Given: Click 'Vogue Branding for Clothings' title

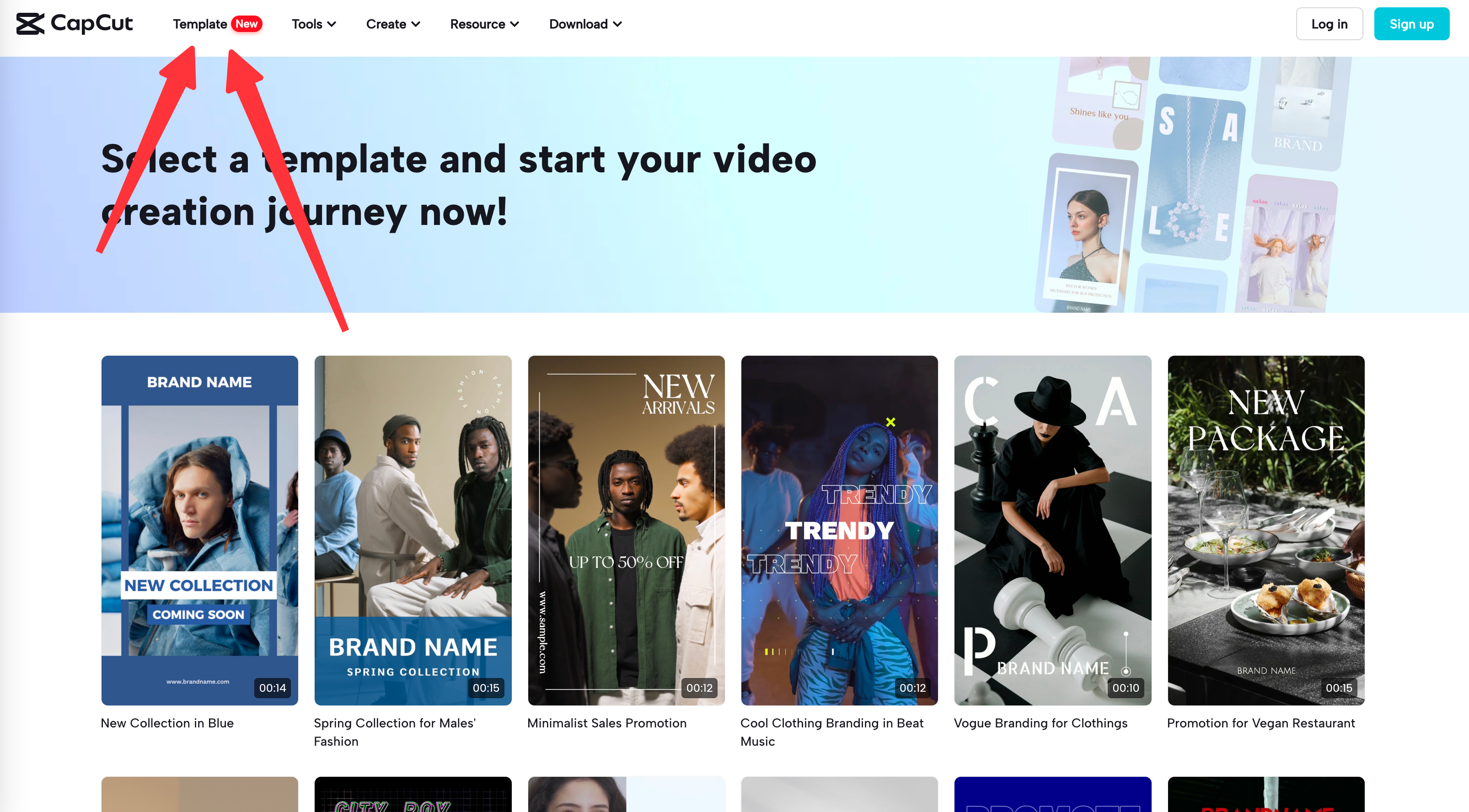Looking at the screenshot, I should click(1041, 723).
